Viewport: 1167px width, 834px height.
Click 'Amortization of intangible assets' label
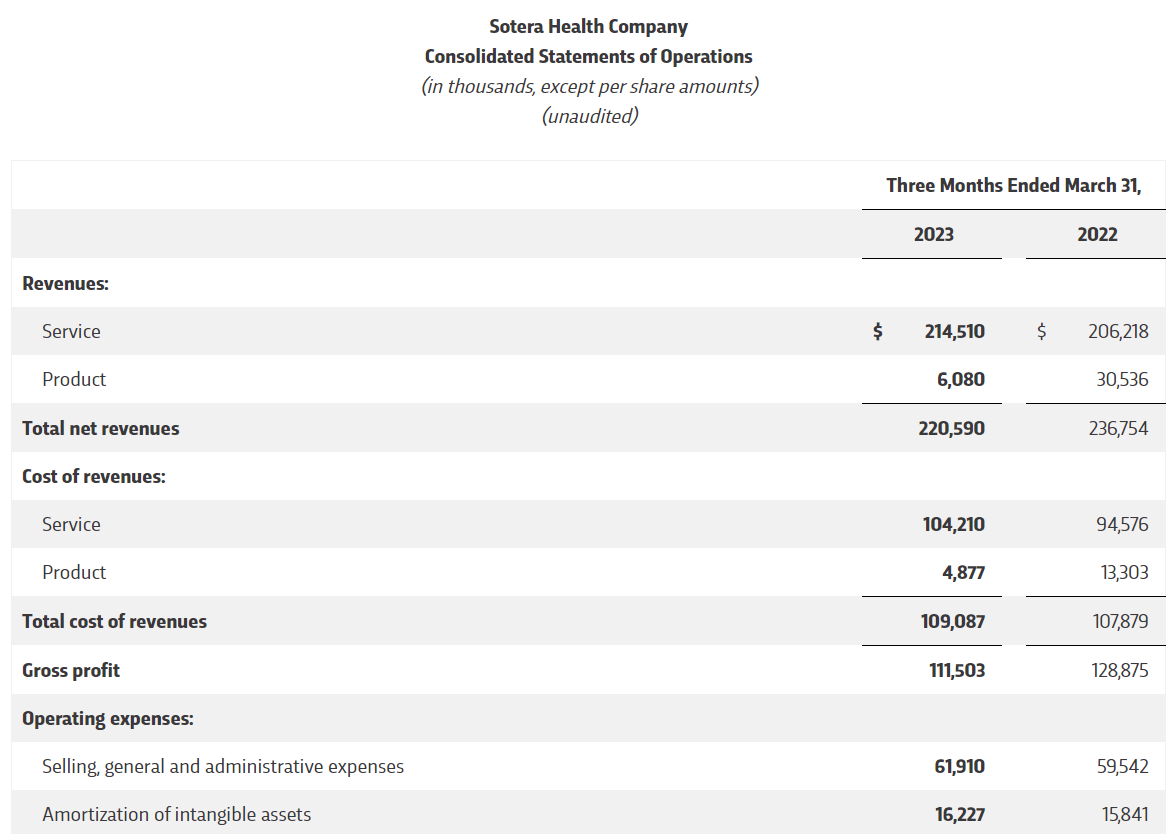176,815
